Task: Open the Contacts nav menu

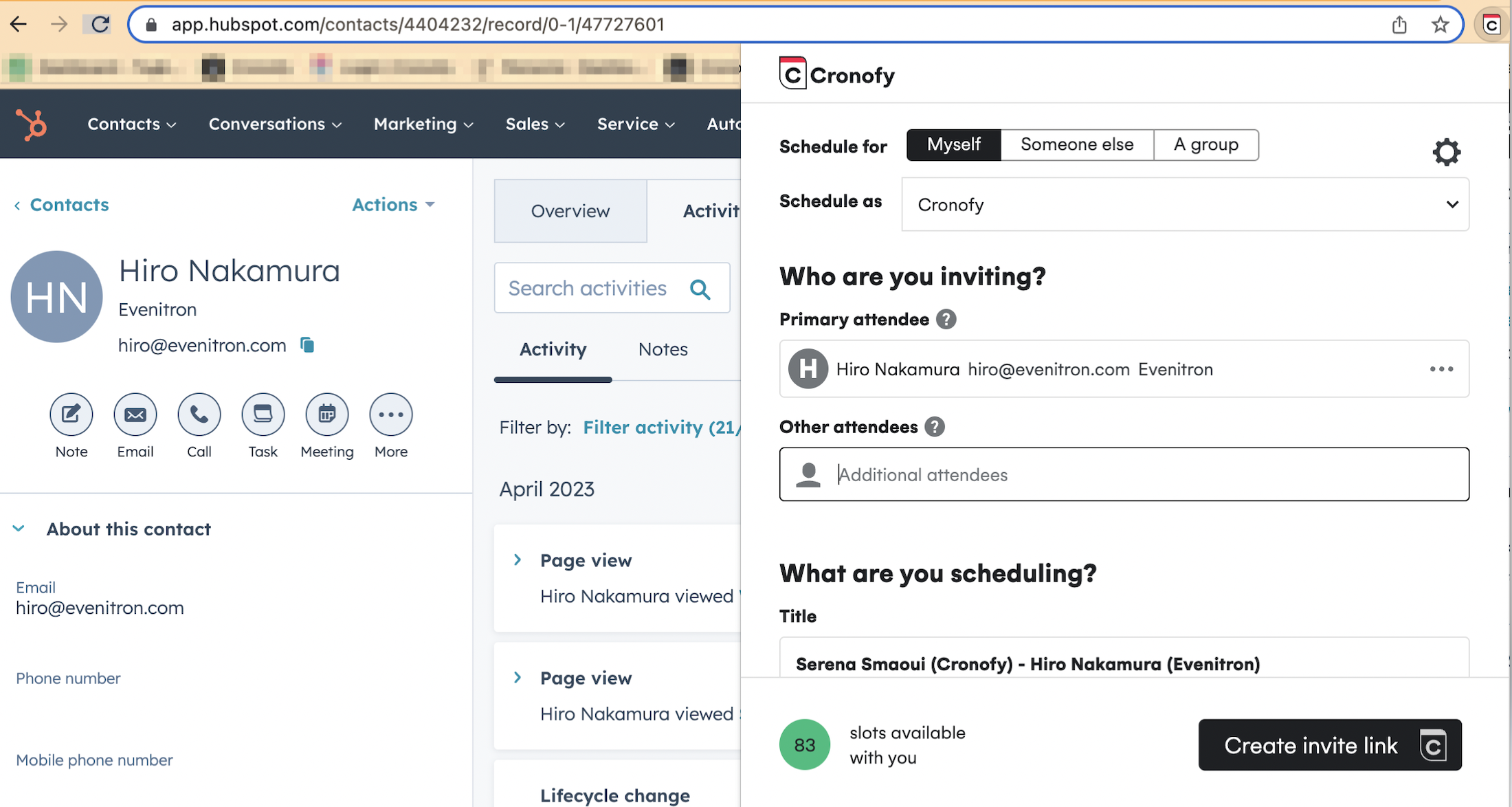Action: 132,124
